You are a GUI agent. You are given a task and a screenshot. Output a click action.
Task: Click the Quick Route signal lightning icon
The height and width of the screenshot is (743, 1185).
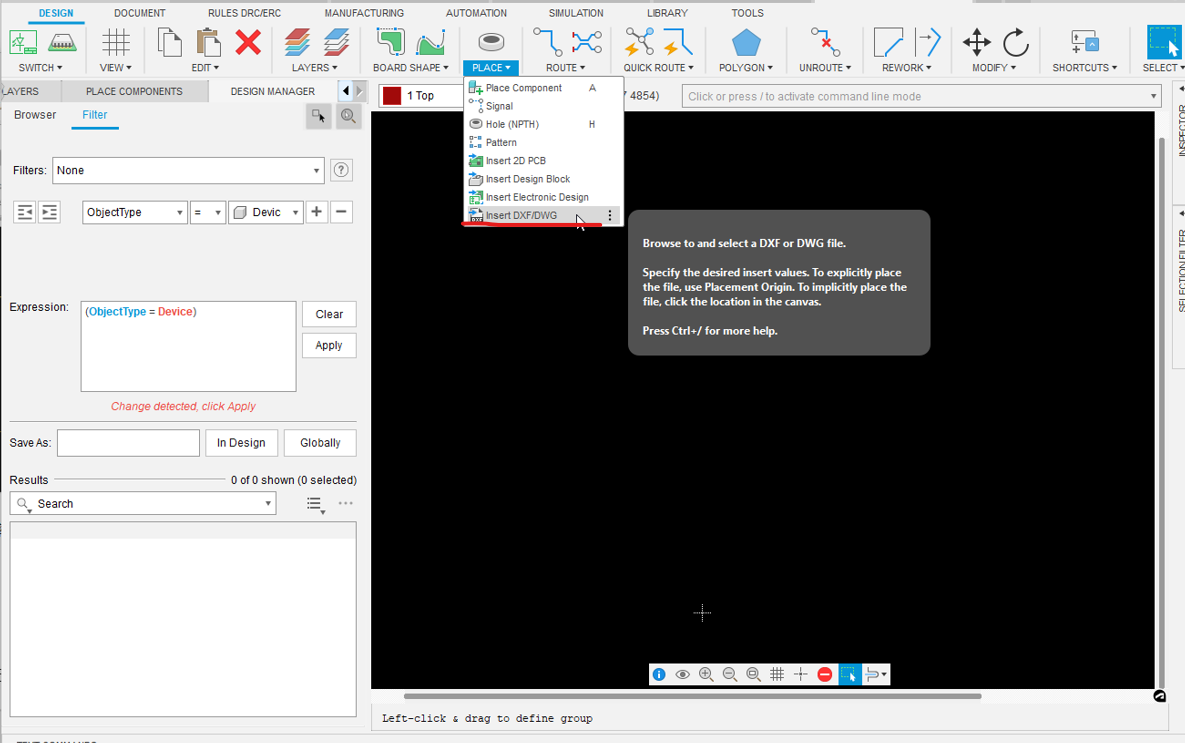(x=678, y=42)
